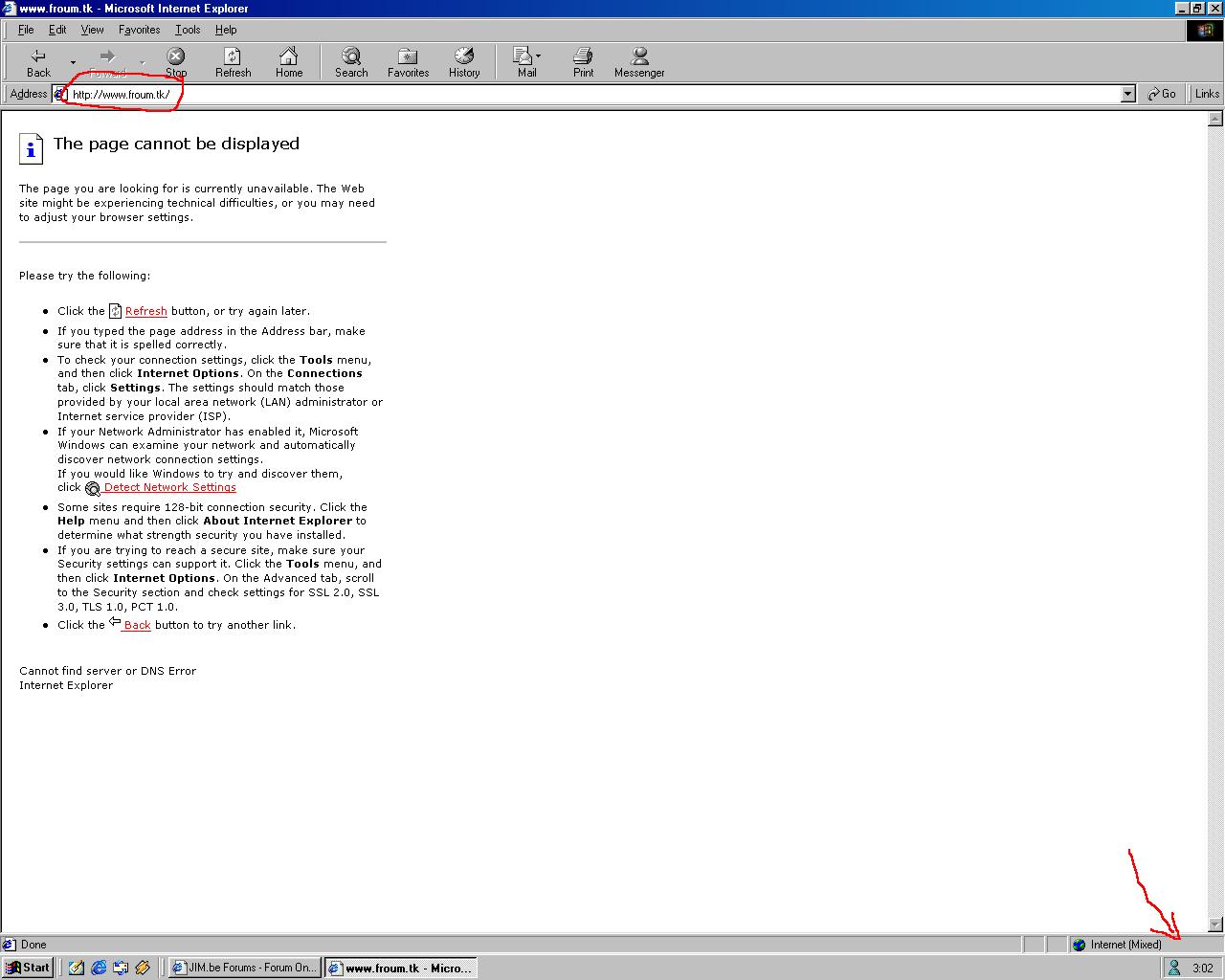Open the address bar dropdown arrow
Screen dimensions: 1225x980
[x=1127, y=94]
